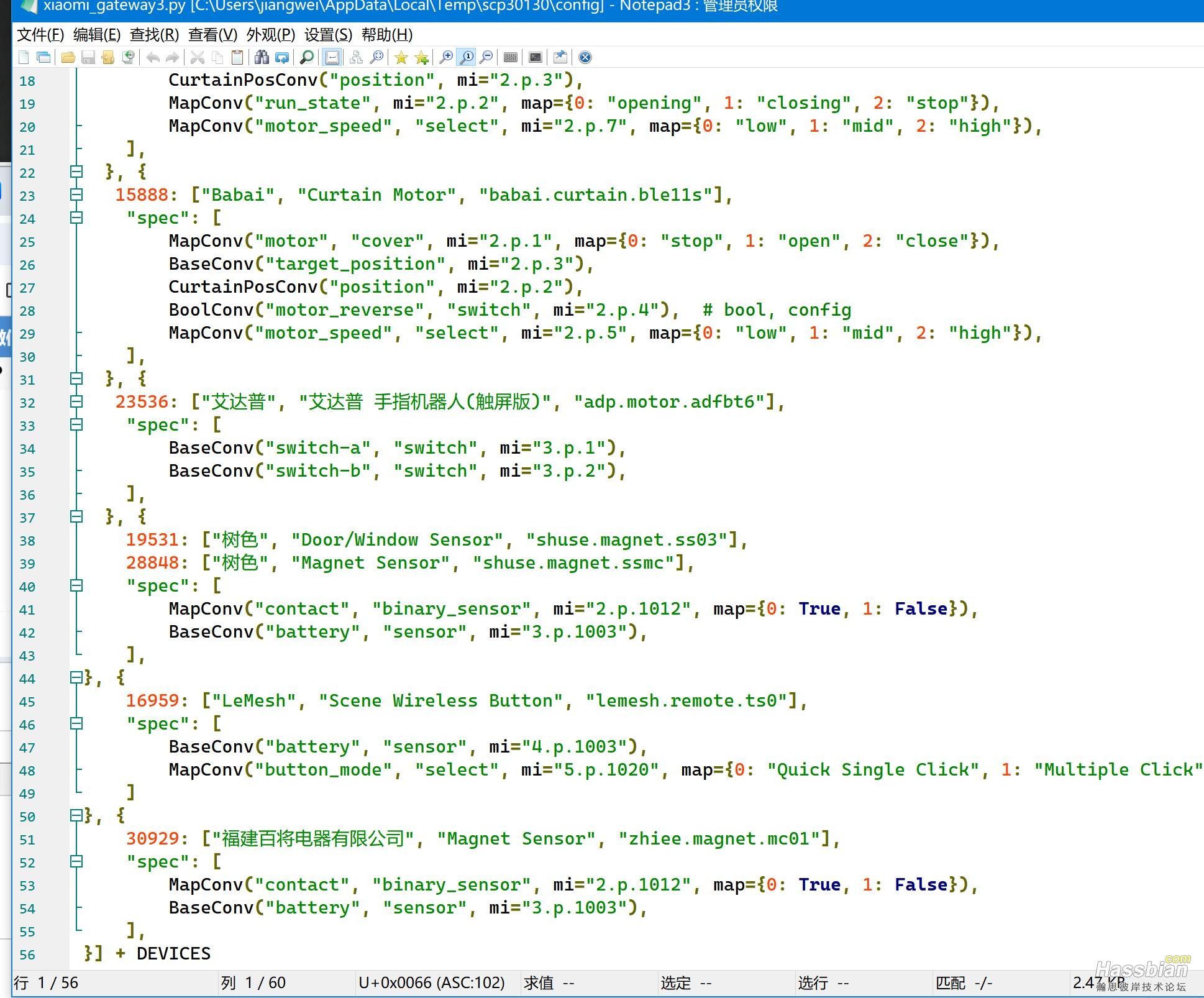The height and width of the screenshot is (998, 1204).
Task: Click the Replace arrows icon
Action: [282, 58]
